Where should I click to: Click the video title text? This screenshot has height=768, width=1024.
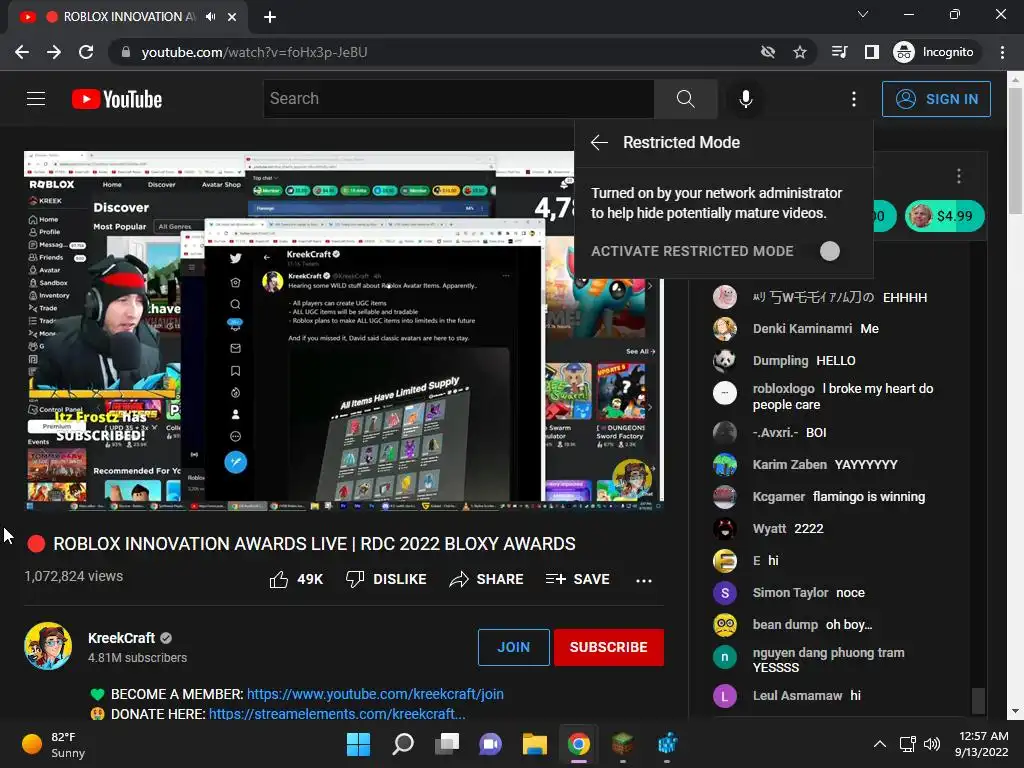(314, 544)
